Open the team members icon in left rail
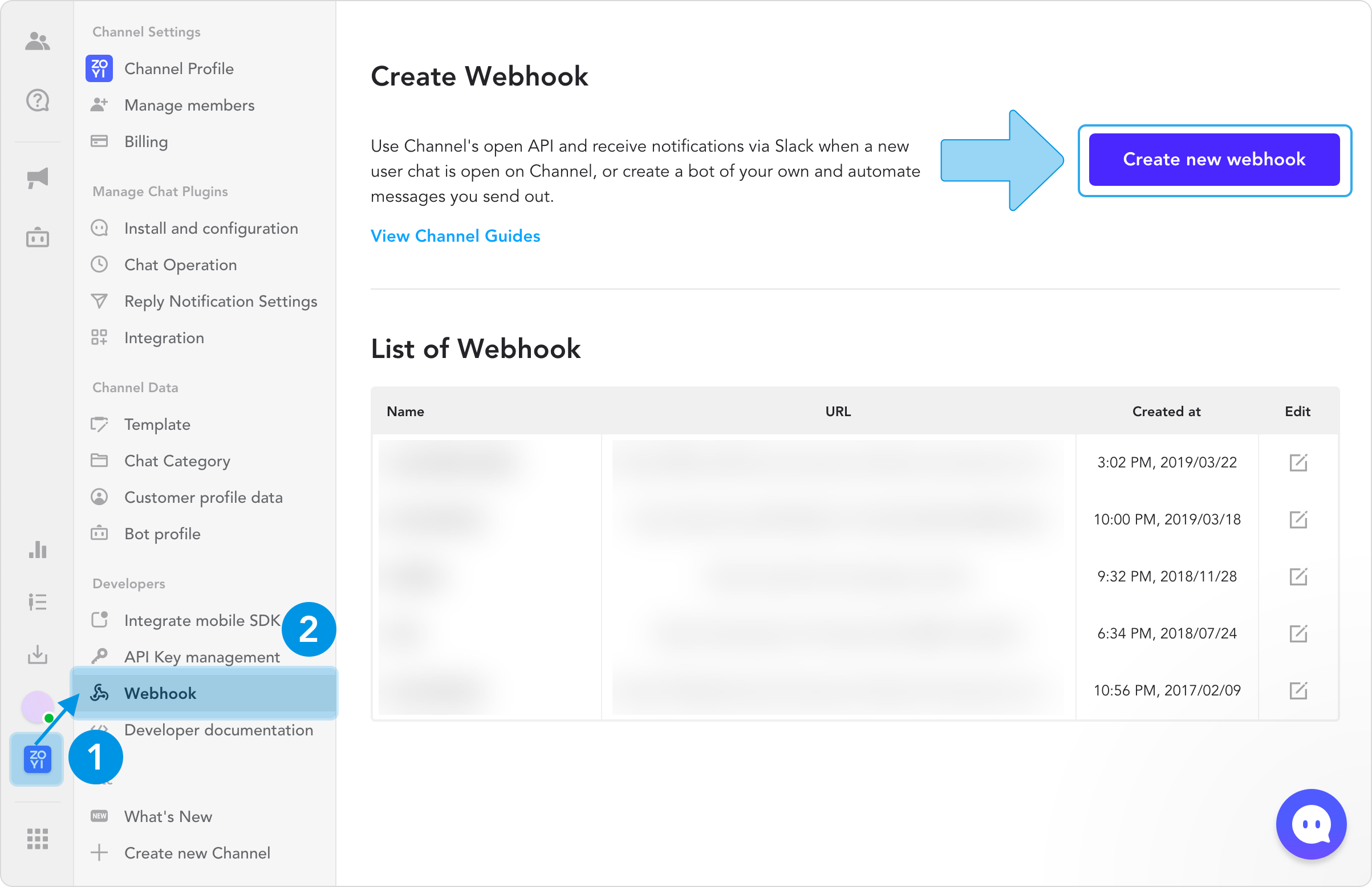1372x887 pixels. pyautogui.click(x=38, y=42)
